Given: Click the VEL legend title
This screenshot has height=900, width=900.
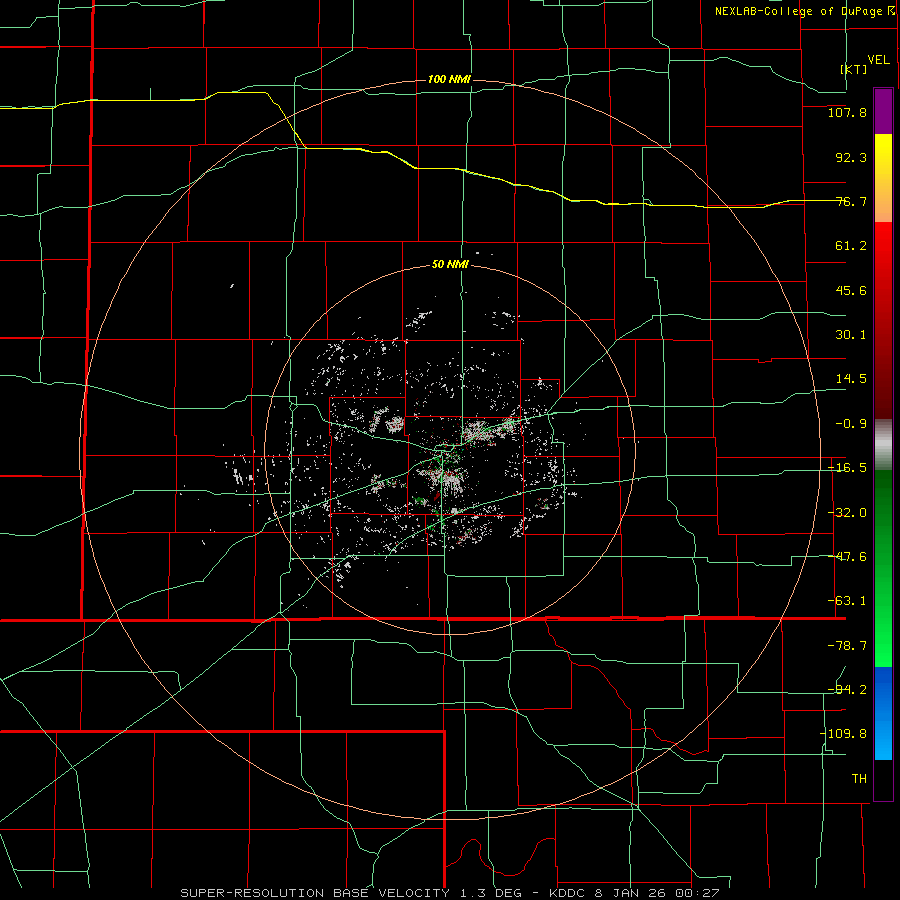Looking at the screenshot, I should 878,60.
